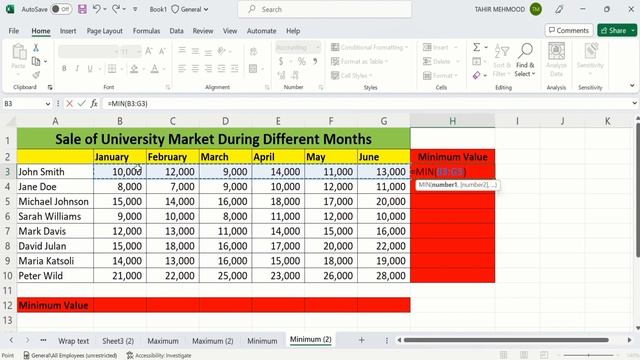Click the Enter checkmark in formula bar
Screen dimensions: 640x360
(x=82, y=104)
